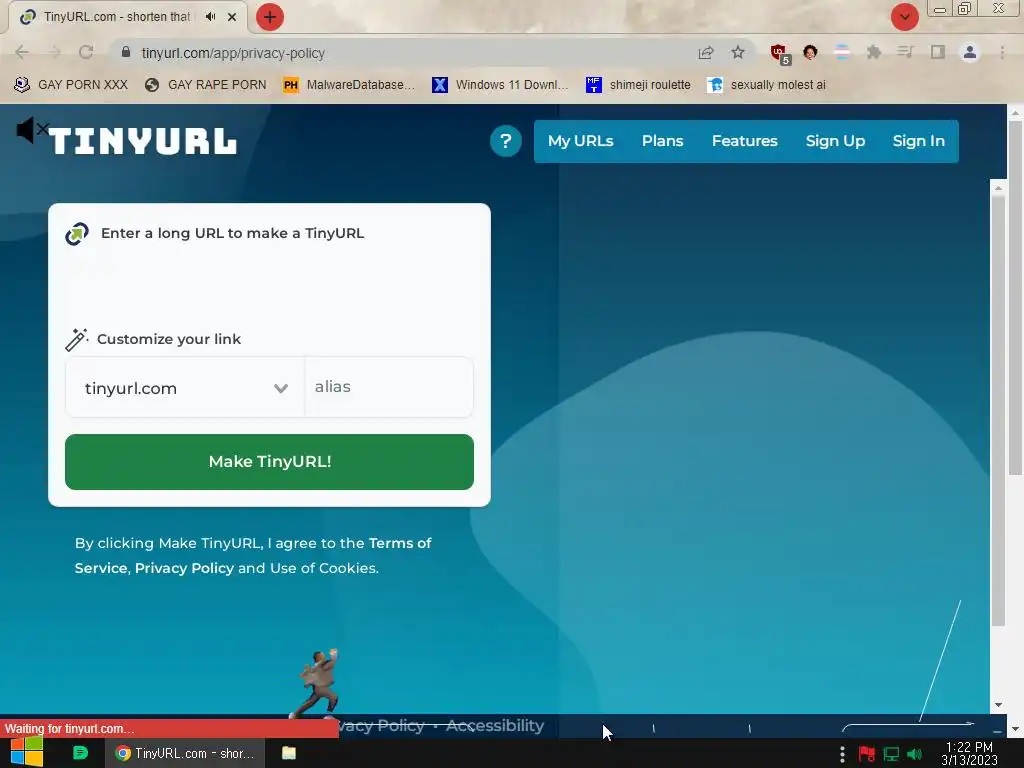
Task: Click the magic wand customize icon
Action: tap(76, 340)
